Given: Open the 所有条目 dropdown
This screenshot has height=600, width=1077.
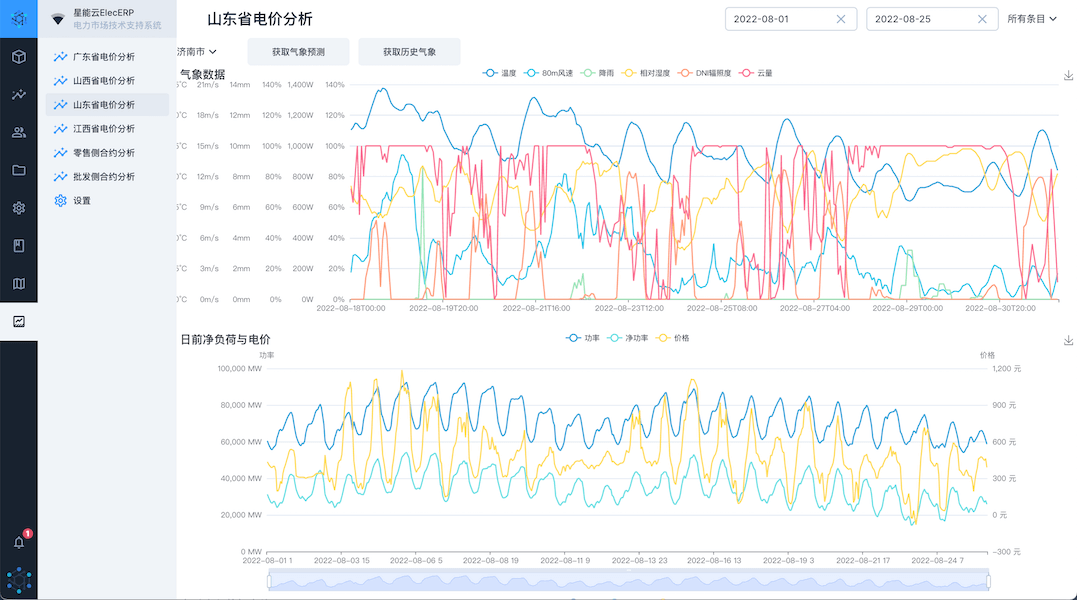Looking at the screenshot, I should [1032, 19].
